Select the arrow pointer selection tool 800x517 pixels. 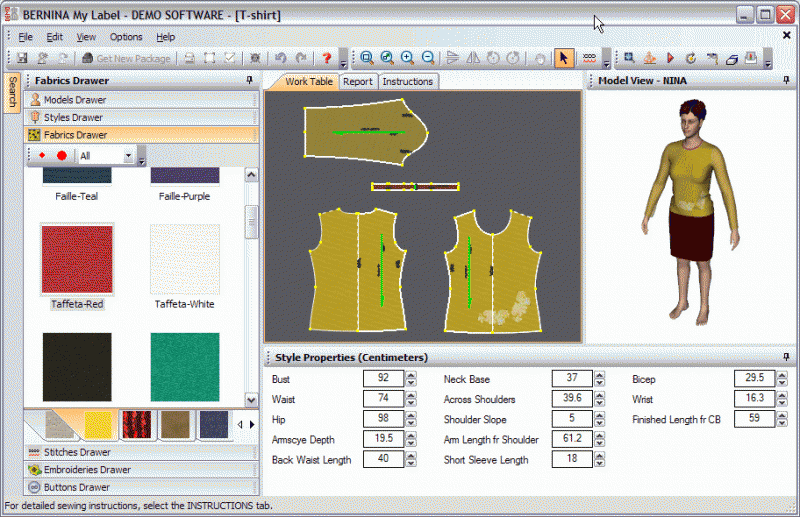[564, 58]
